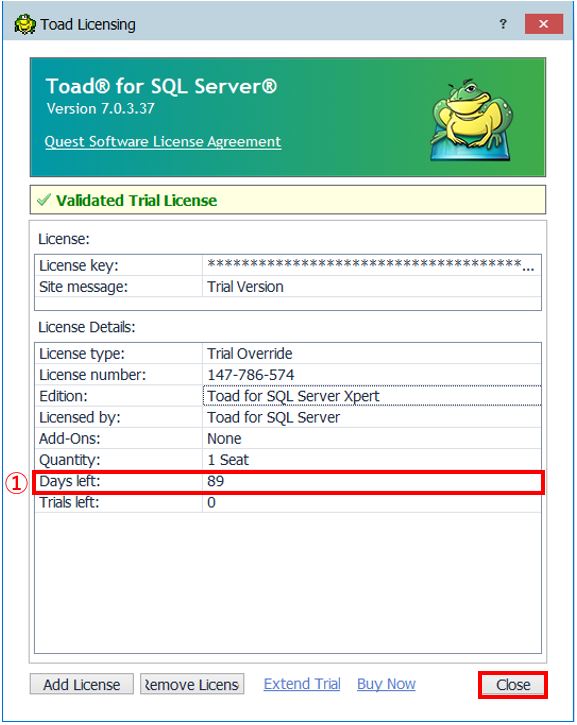This screenshot has height=725, width=577.
Task: Close the Toad Licensing window with X
Action: pyautogui.click(x=544, y=24)
